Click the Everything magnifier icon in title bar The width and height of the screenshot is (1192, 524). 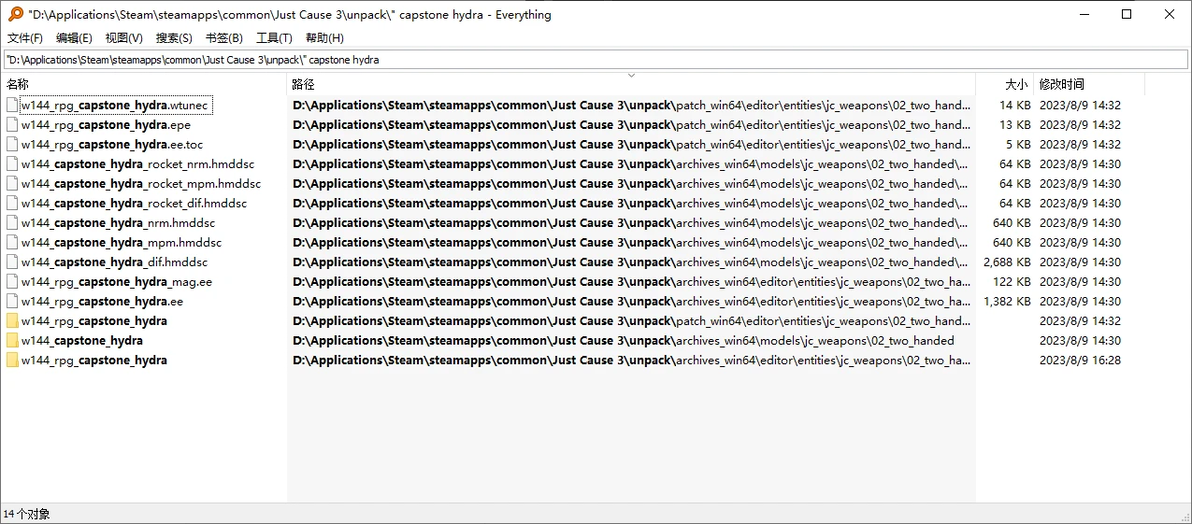(16, 14)
